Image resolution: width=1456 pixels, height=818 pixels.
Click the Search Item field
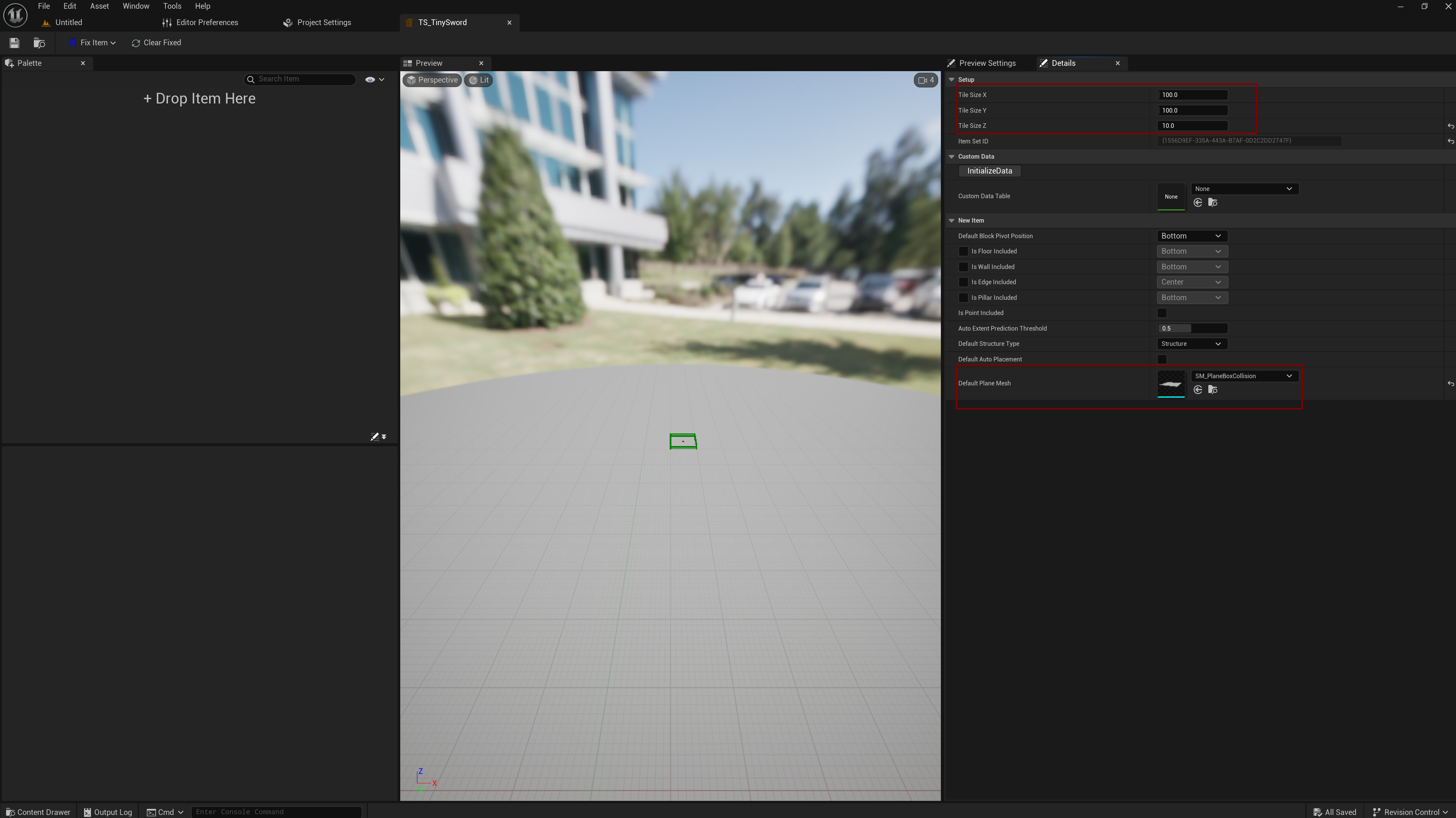pyautogui.click(x=305, y=79)
